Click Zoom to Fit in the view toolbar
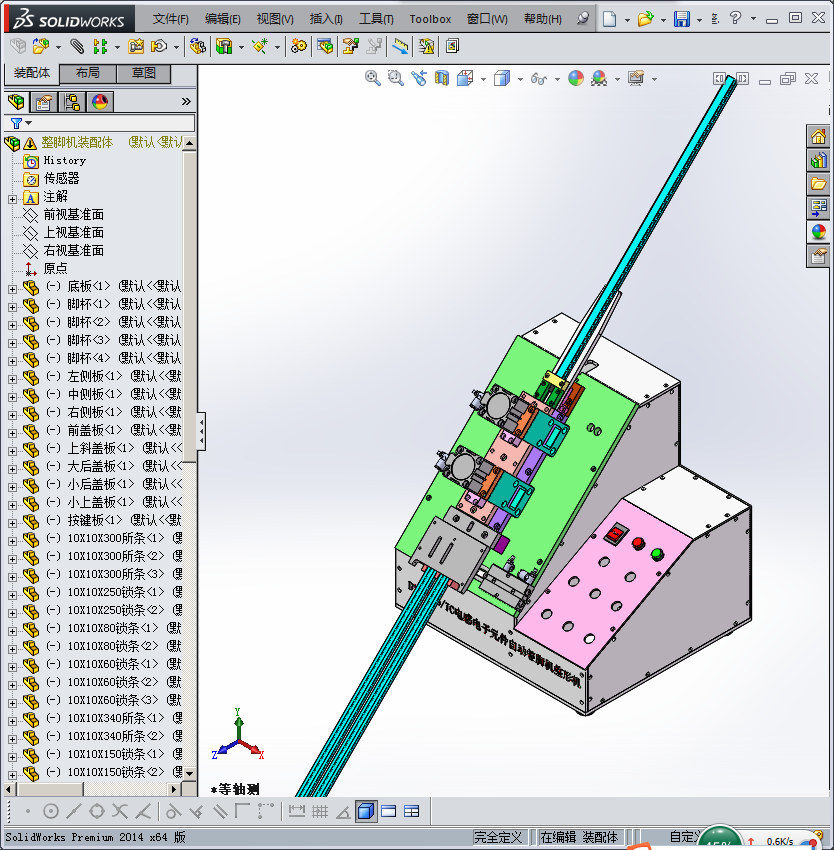 373,79
